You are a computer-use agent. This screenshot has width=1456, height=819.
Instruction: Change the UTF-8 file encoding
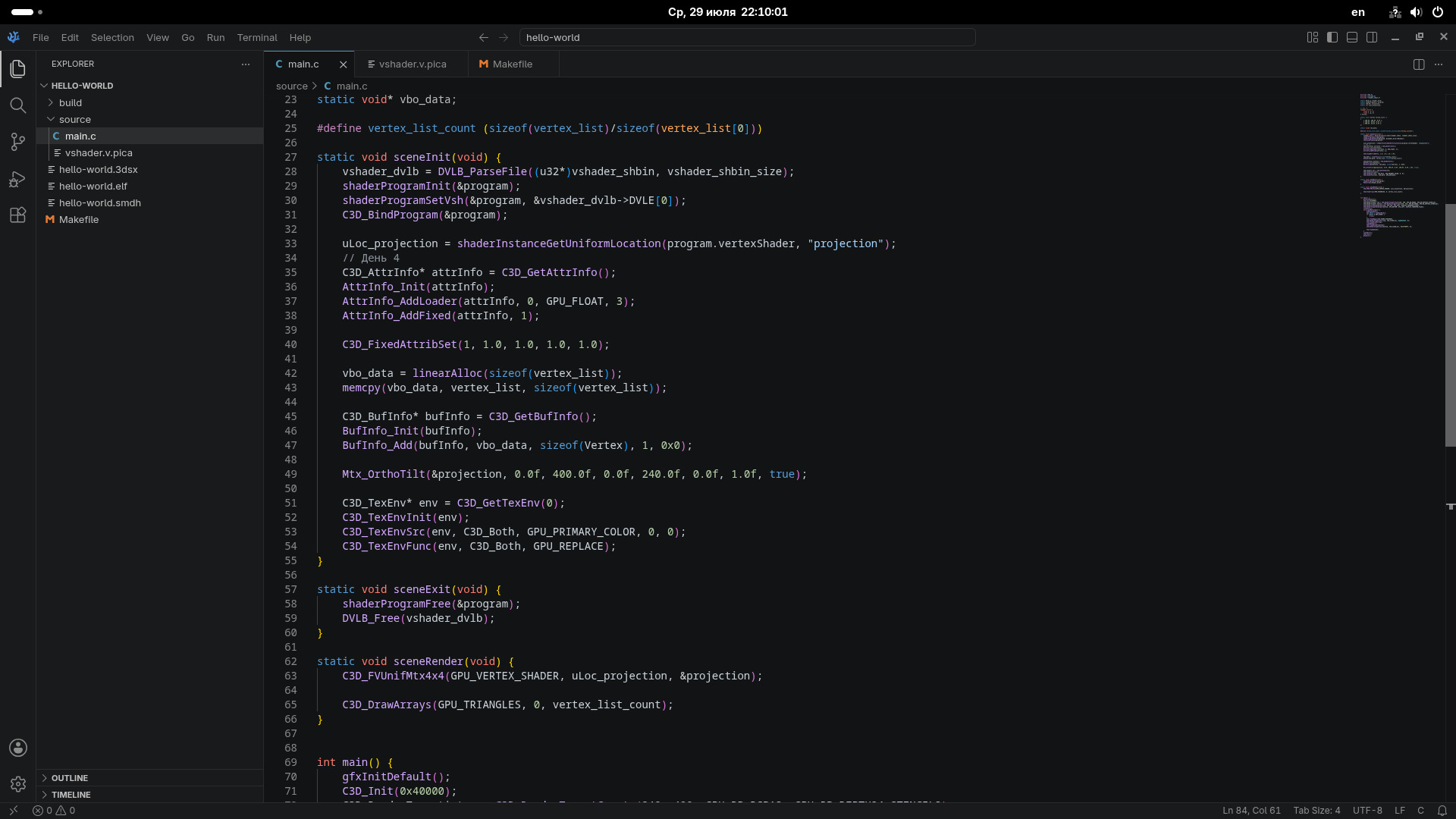tap(1367, 811)
